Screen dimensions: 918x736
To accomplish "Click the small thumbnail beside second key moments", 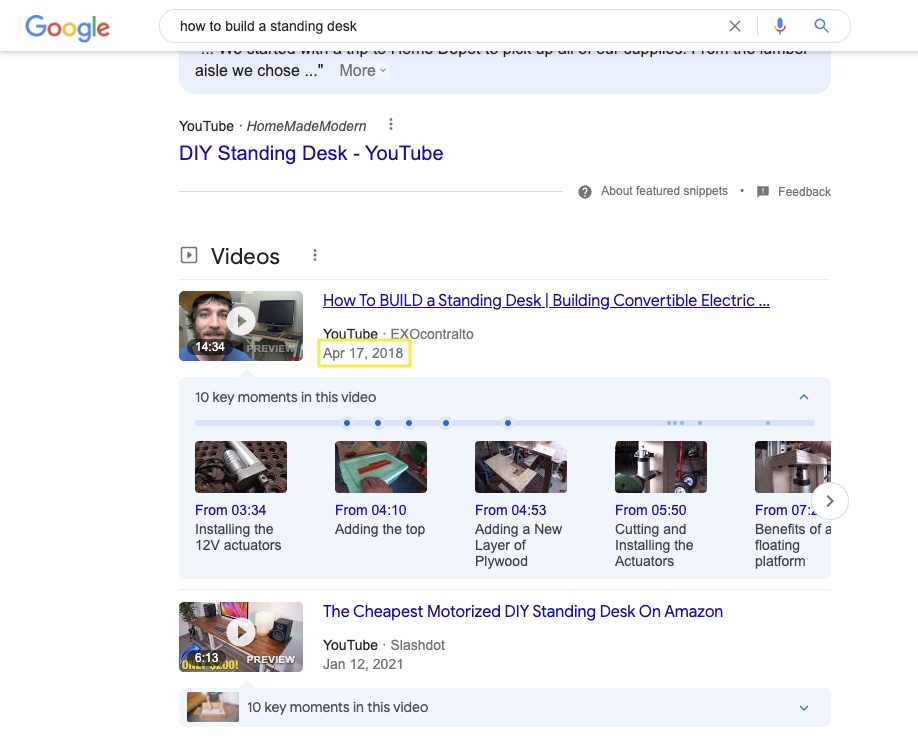I will [x=213, y=707].
